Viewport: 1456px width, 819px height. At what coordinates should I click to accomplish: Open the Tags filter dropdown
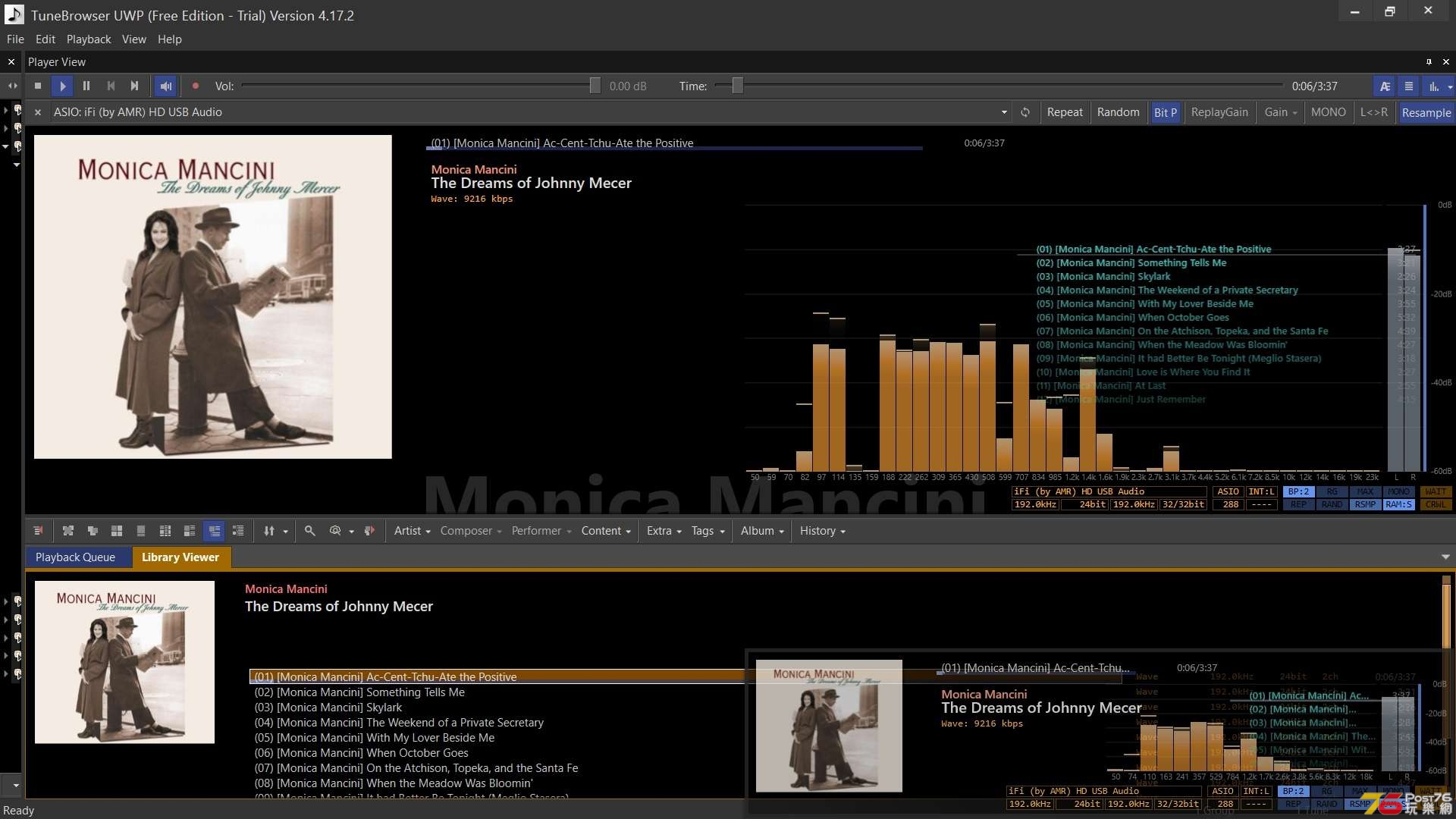click(x=708, y=531)
